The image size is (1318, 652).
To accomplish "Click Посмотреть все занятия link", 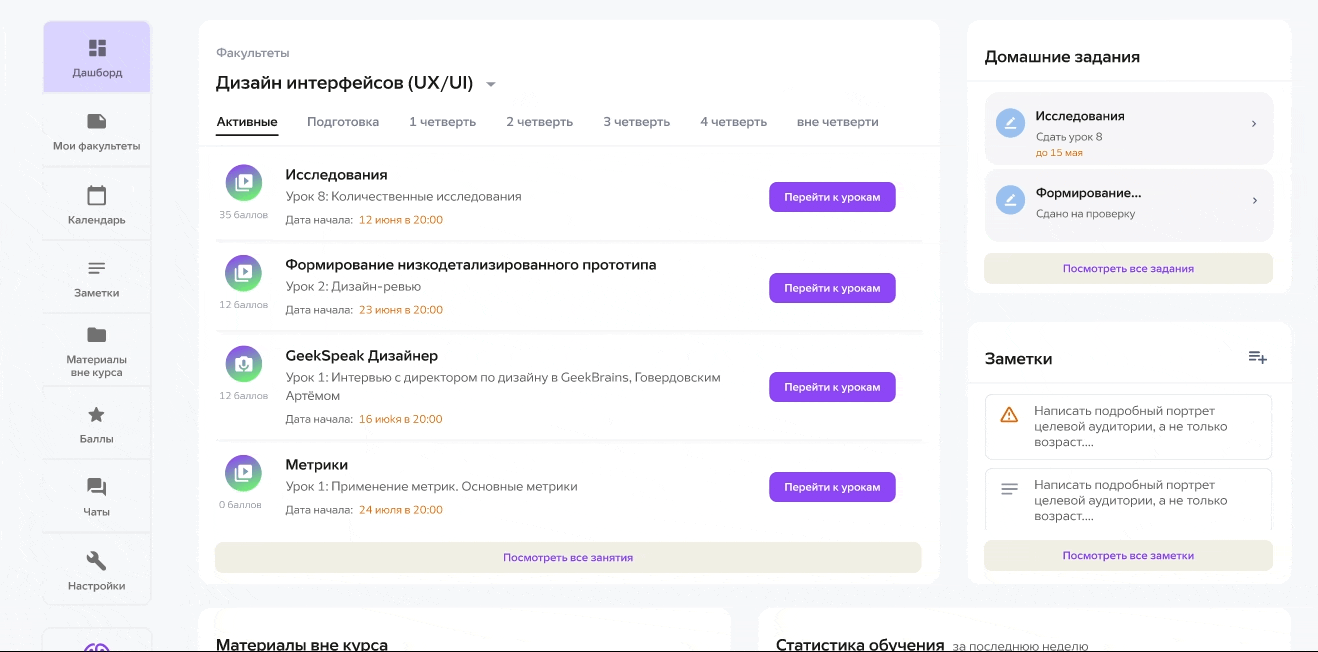I will (x=567, y=557).
